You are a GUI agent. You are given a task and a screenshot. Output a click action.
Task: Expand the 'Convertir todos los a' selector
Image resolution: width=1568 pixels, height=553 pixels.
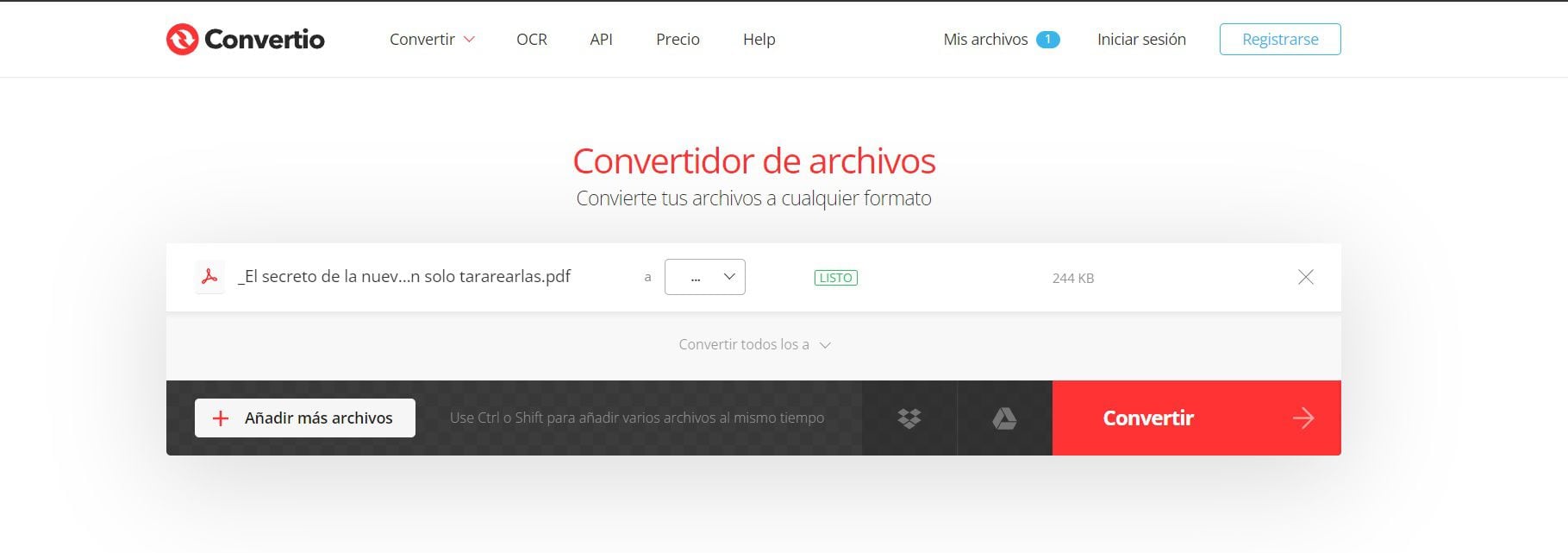click(x=754, y=345)
